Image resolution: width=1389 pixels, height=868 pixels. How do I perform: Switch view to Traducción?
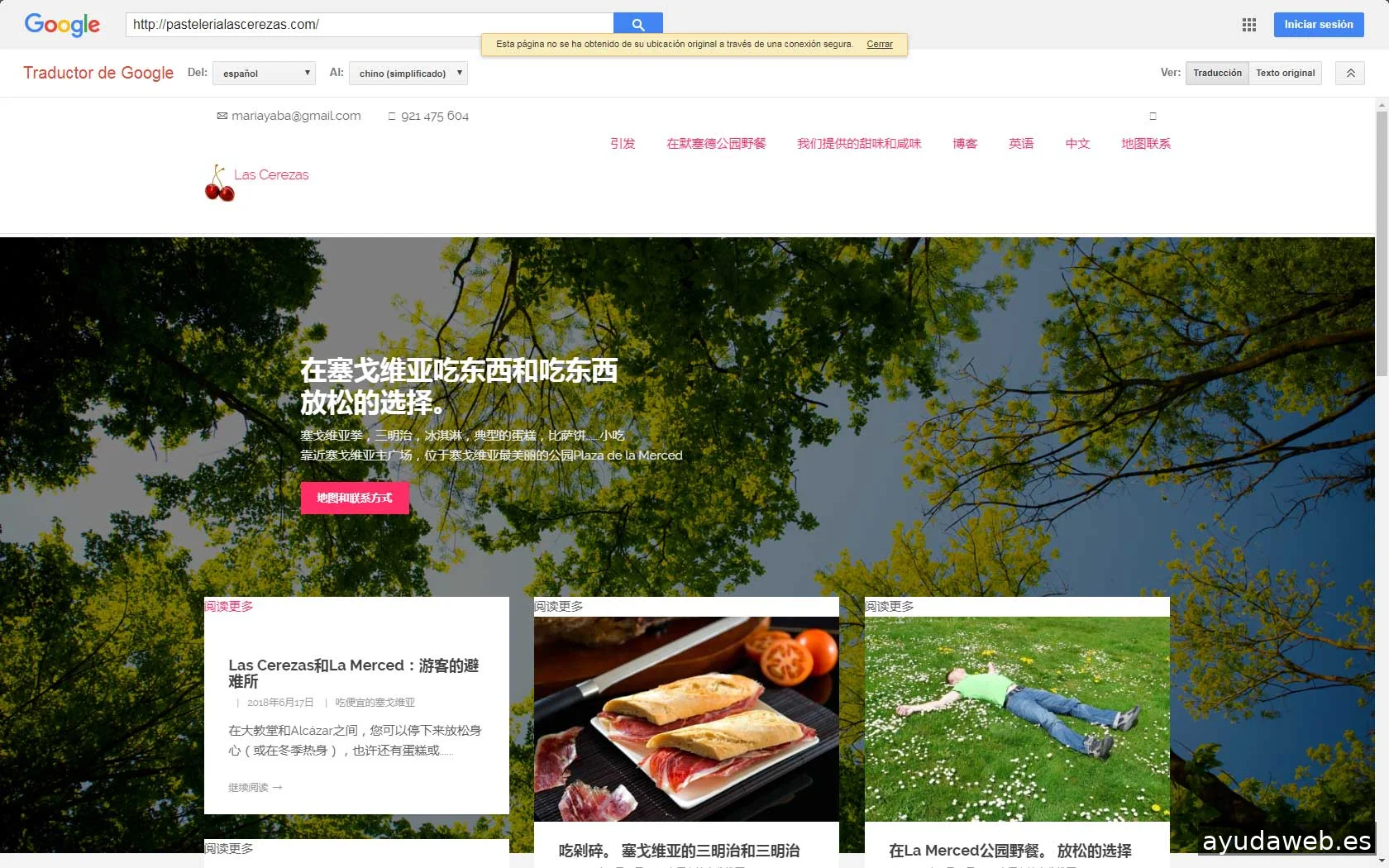1217,73
